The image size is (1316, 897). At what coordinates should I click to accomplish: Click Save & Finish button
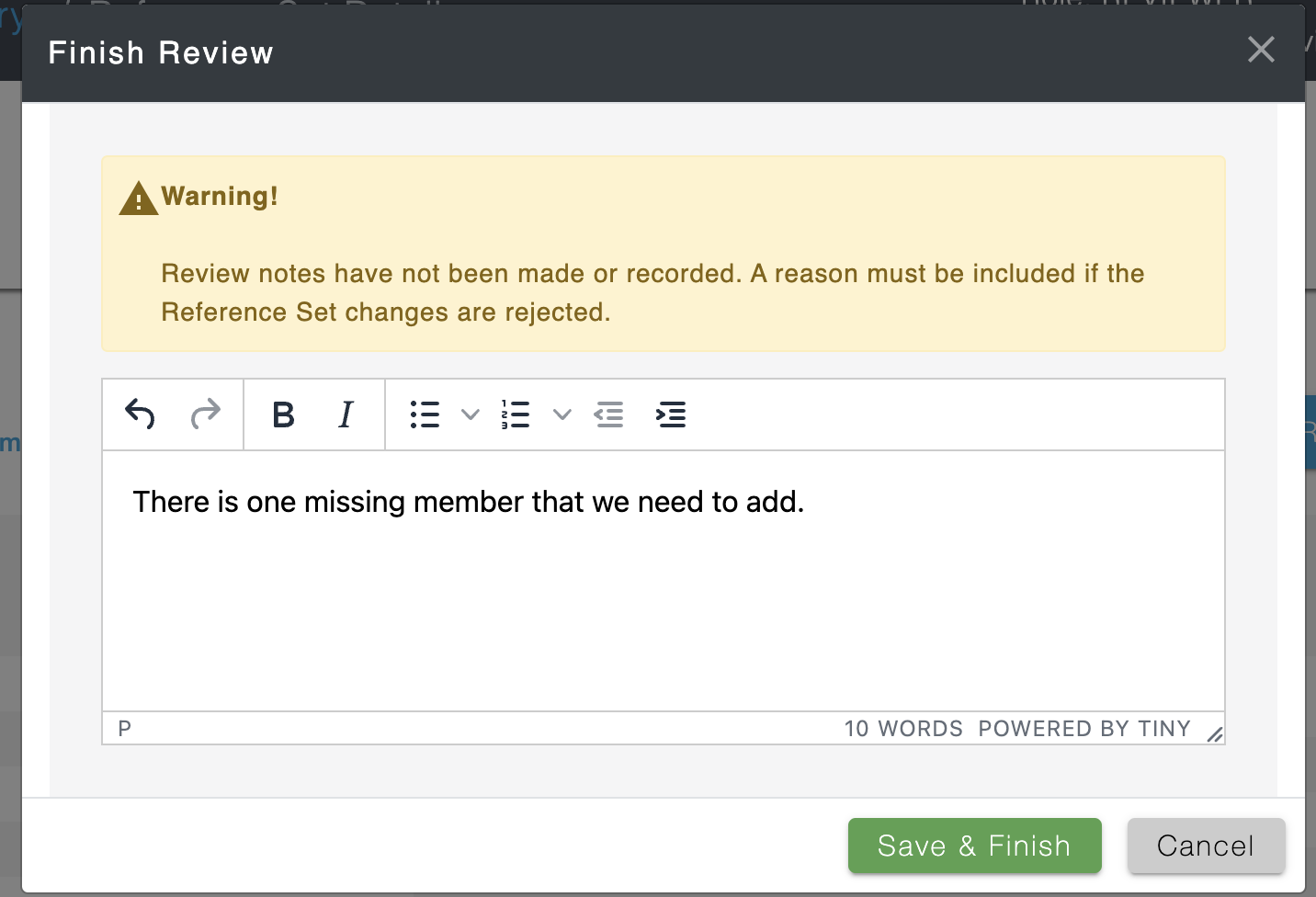pyautogui.click(x=974, y=846)
